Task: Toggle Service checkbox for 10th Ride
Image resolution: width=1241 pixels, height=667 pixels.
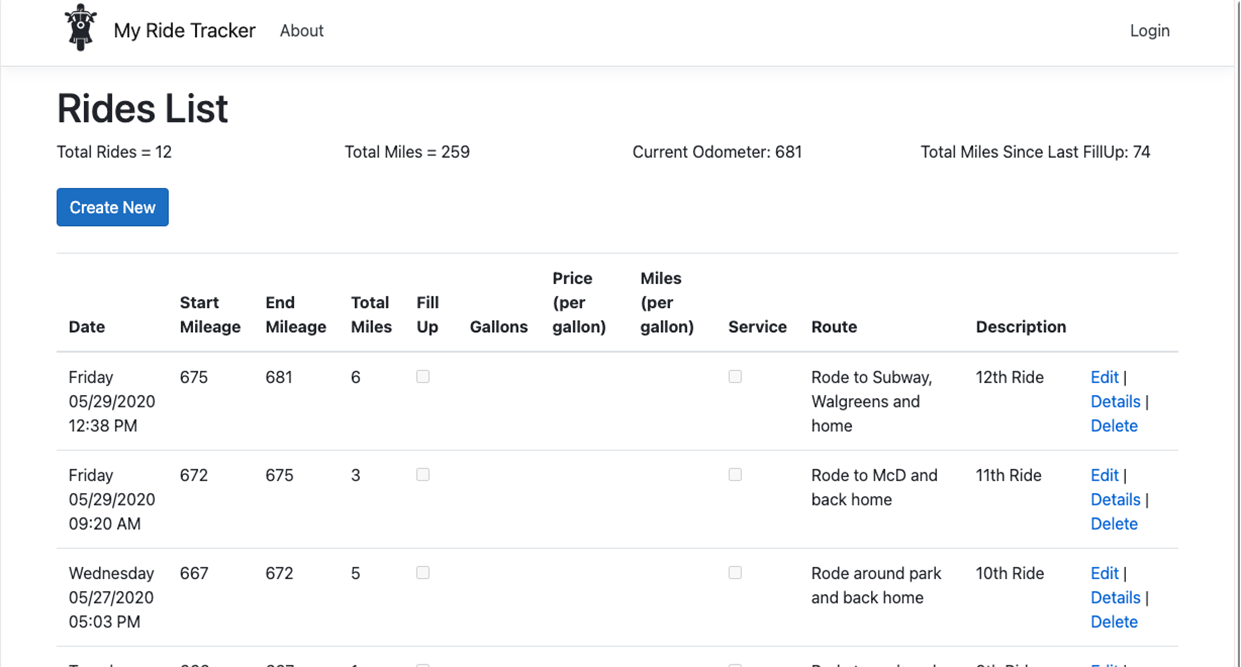Action: point(735,573)
